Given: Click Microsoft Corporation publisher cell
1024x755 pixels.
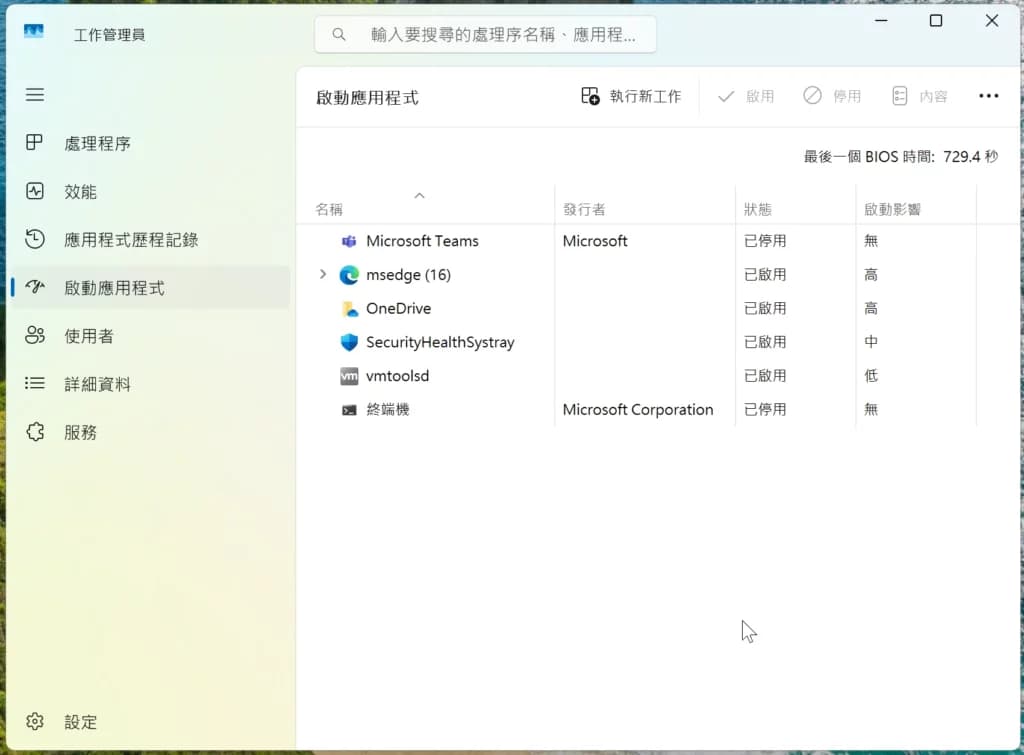Looking at the screenshot, I should pyautogui.click(x=638, y=410).
